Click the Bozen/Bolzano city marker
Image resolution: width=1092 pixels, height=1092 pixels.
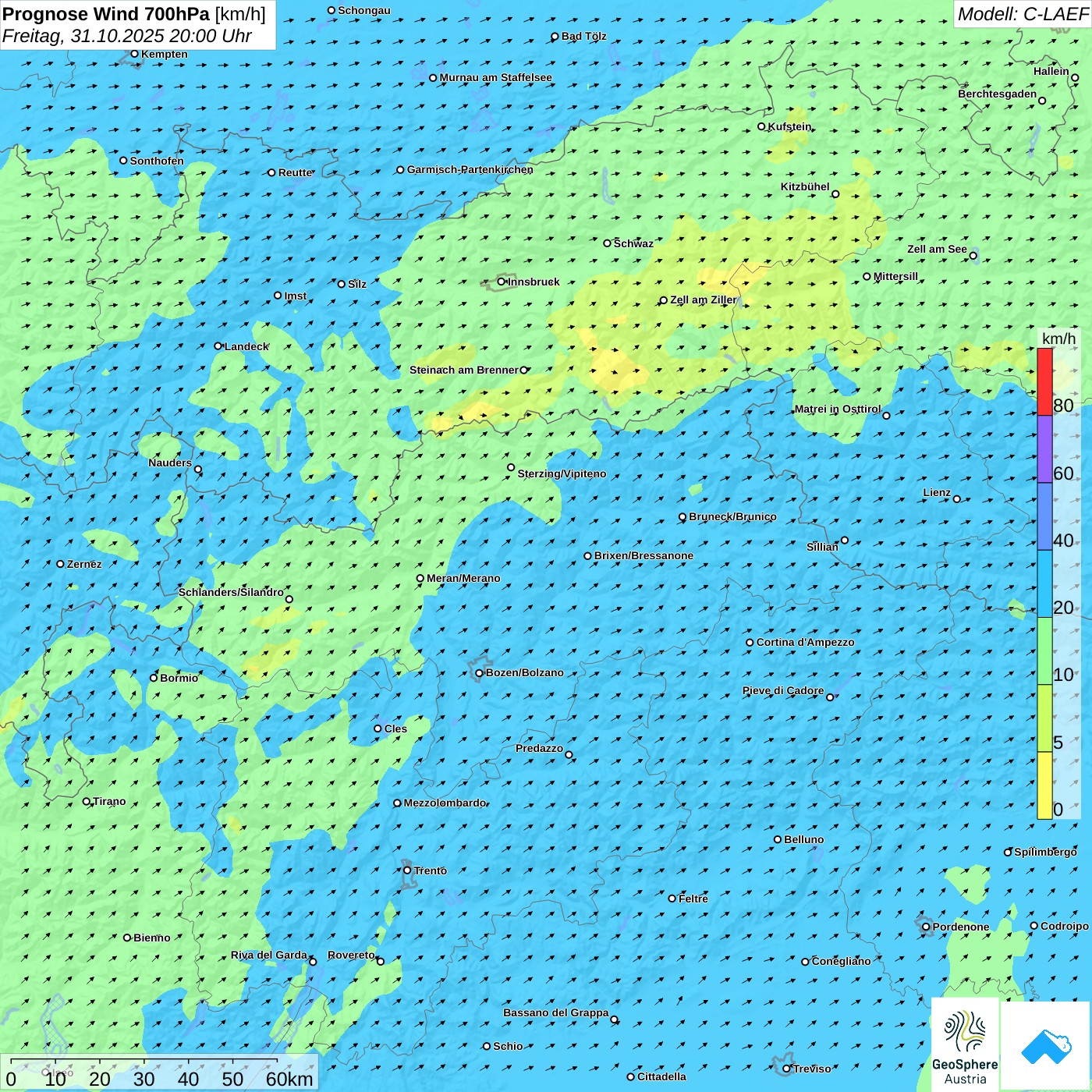click(x=479, y=673)
